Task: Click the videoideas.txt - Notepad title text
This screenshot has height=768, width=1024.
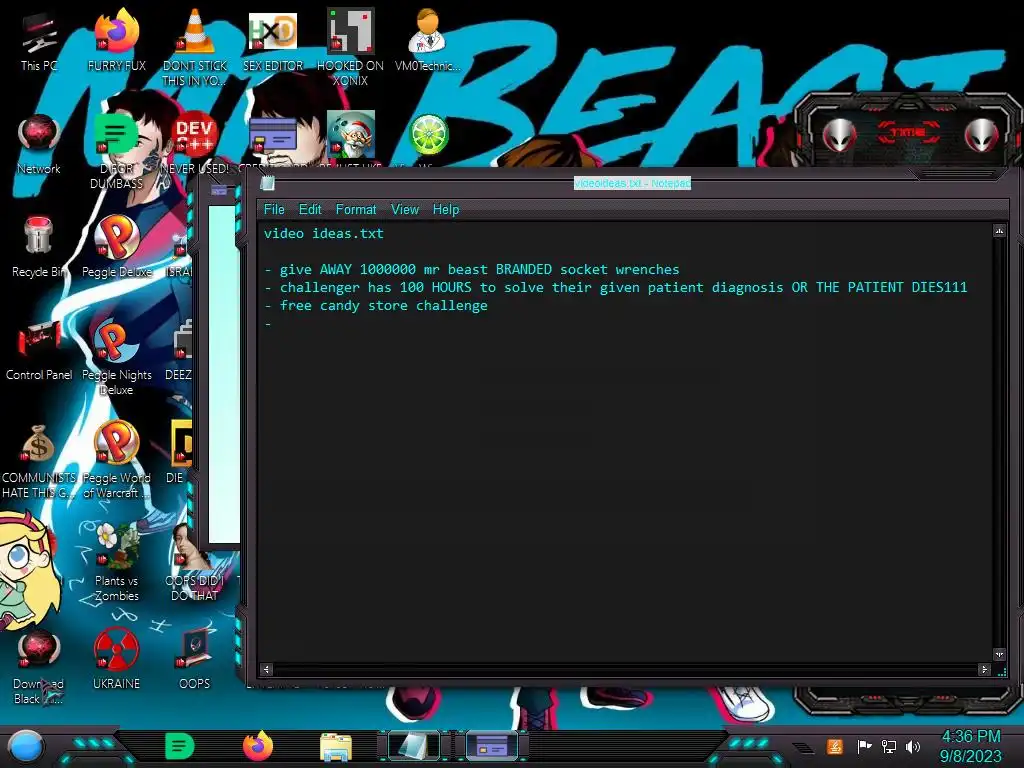Action: 632,184
